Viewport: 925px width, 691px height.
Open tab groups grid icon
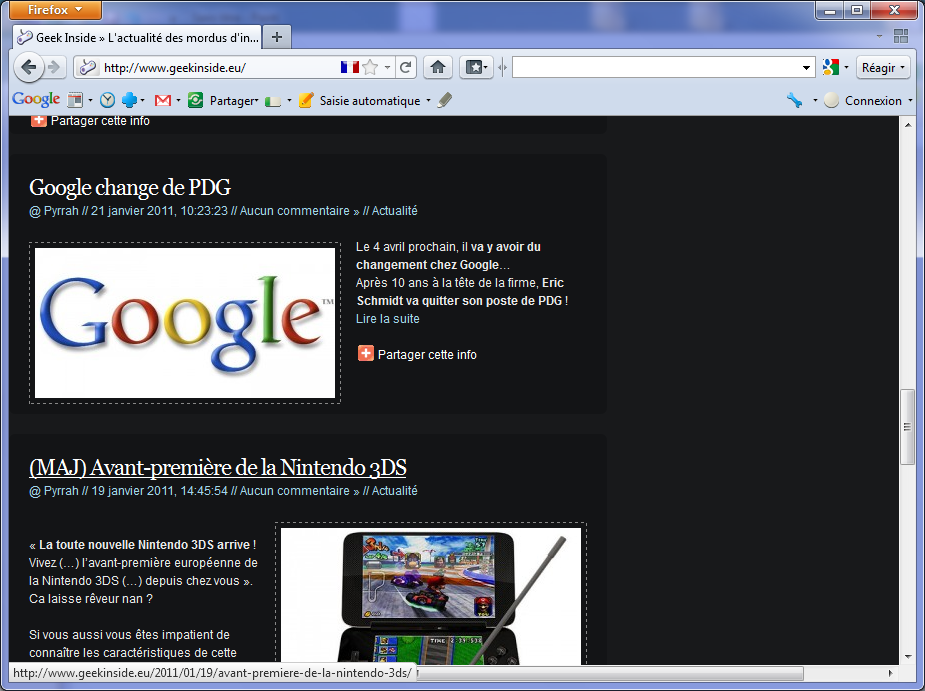coord(901,37)
